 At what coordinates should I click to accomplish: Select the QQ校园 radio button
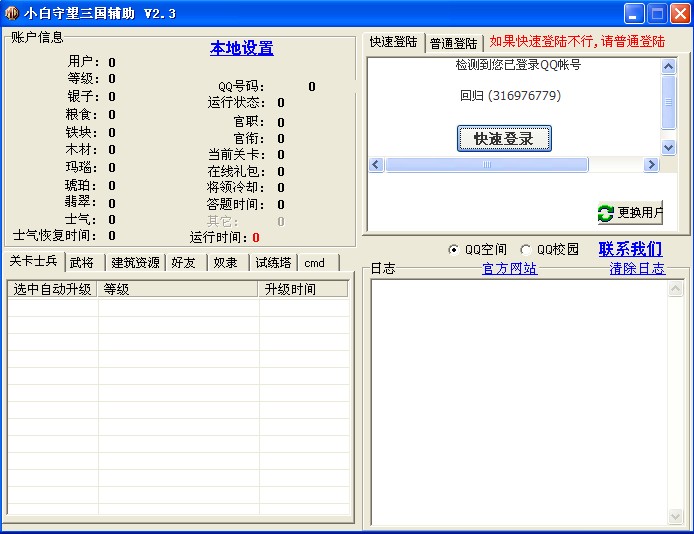[525, 250]
